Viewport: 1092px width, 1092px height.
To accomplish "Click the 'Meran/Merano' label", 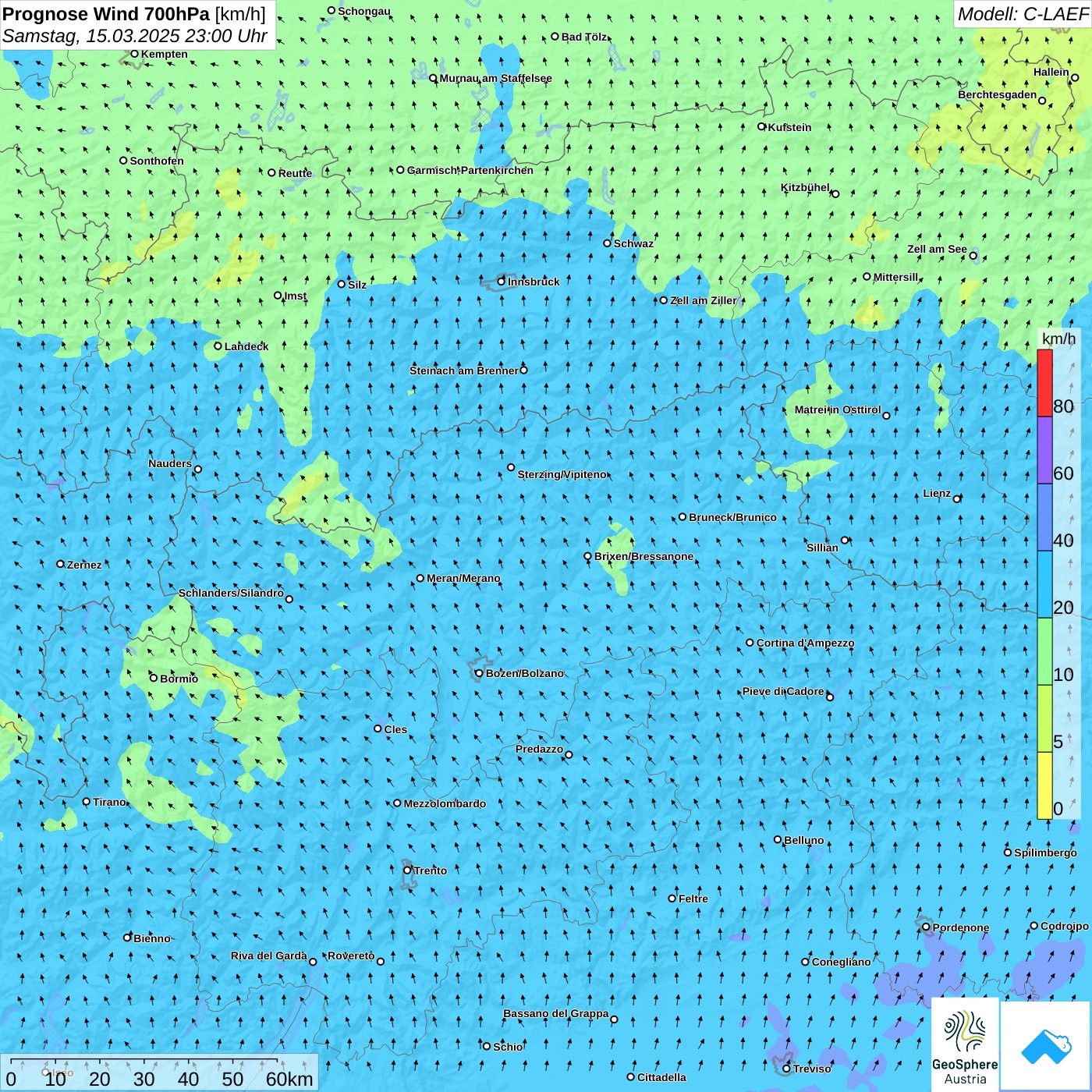I will tap(463, 578).
